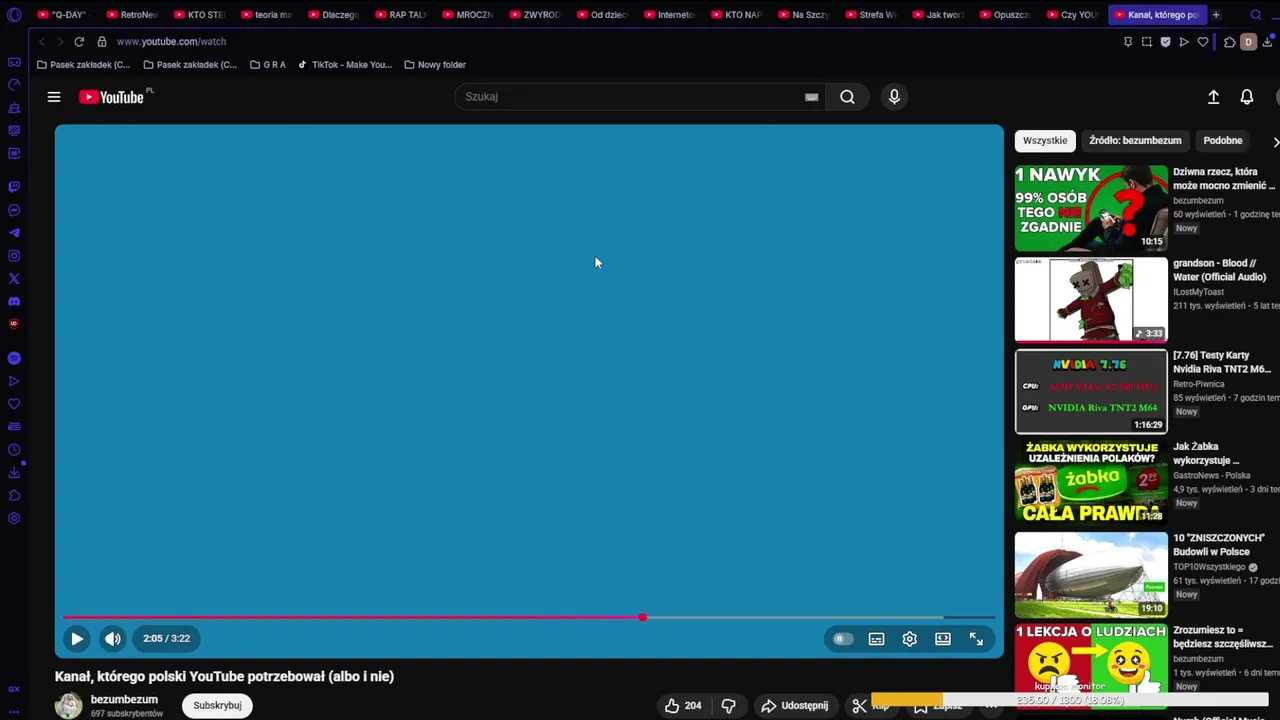Open YouTube notifications bell

click(x=1247, y=97)
